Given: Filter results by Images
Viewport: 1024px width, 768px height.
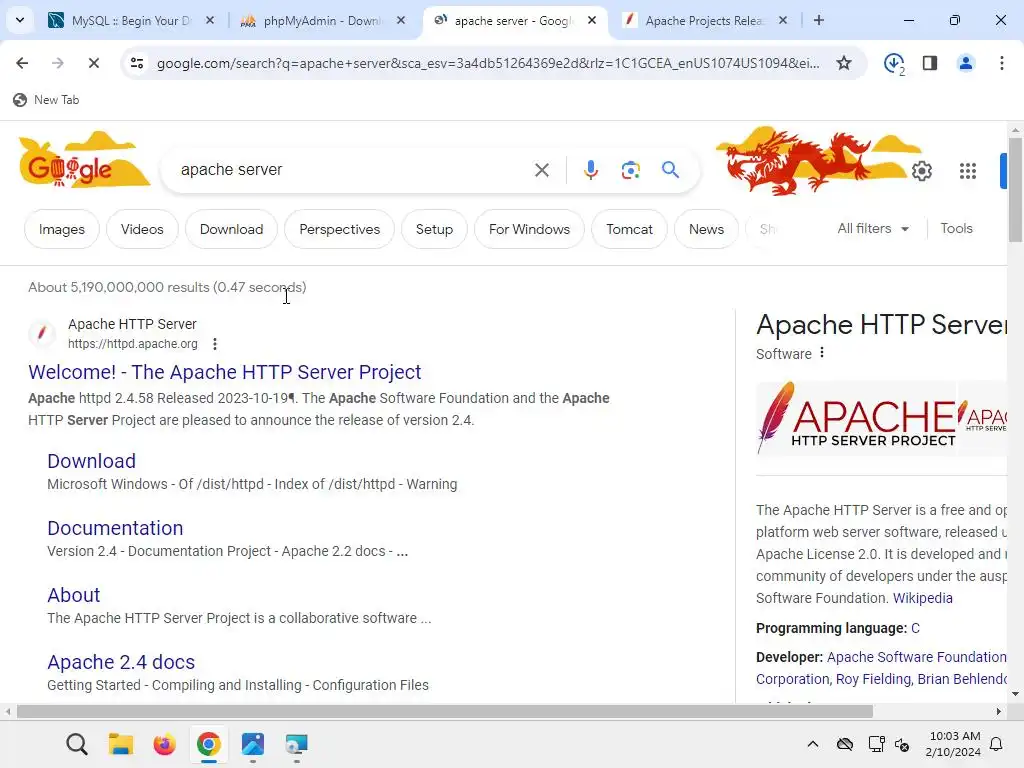Looking at the screenshot, I should (61, 229).
